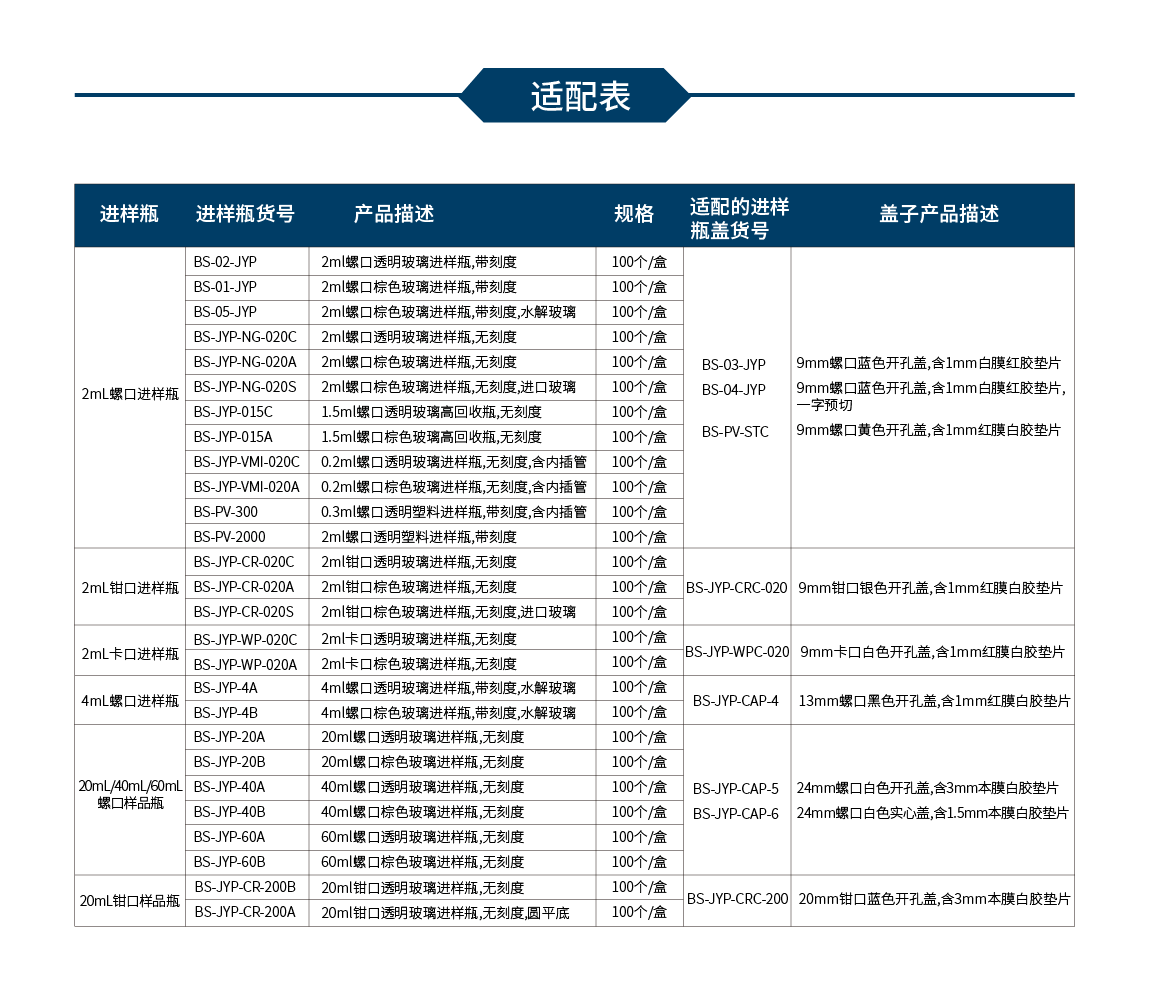Click the BS-JYP-NG-020A product code

click(x=245, y=362)
